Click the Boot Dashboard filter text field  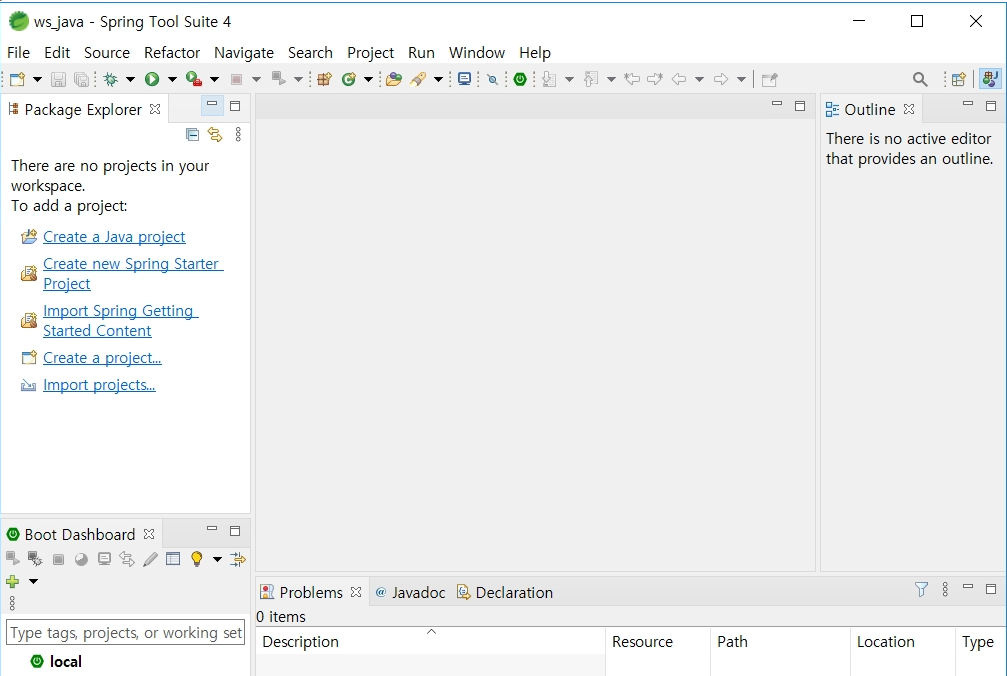tap(126, 633)
